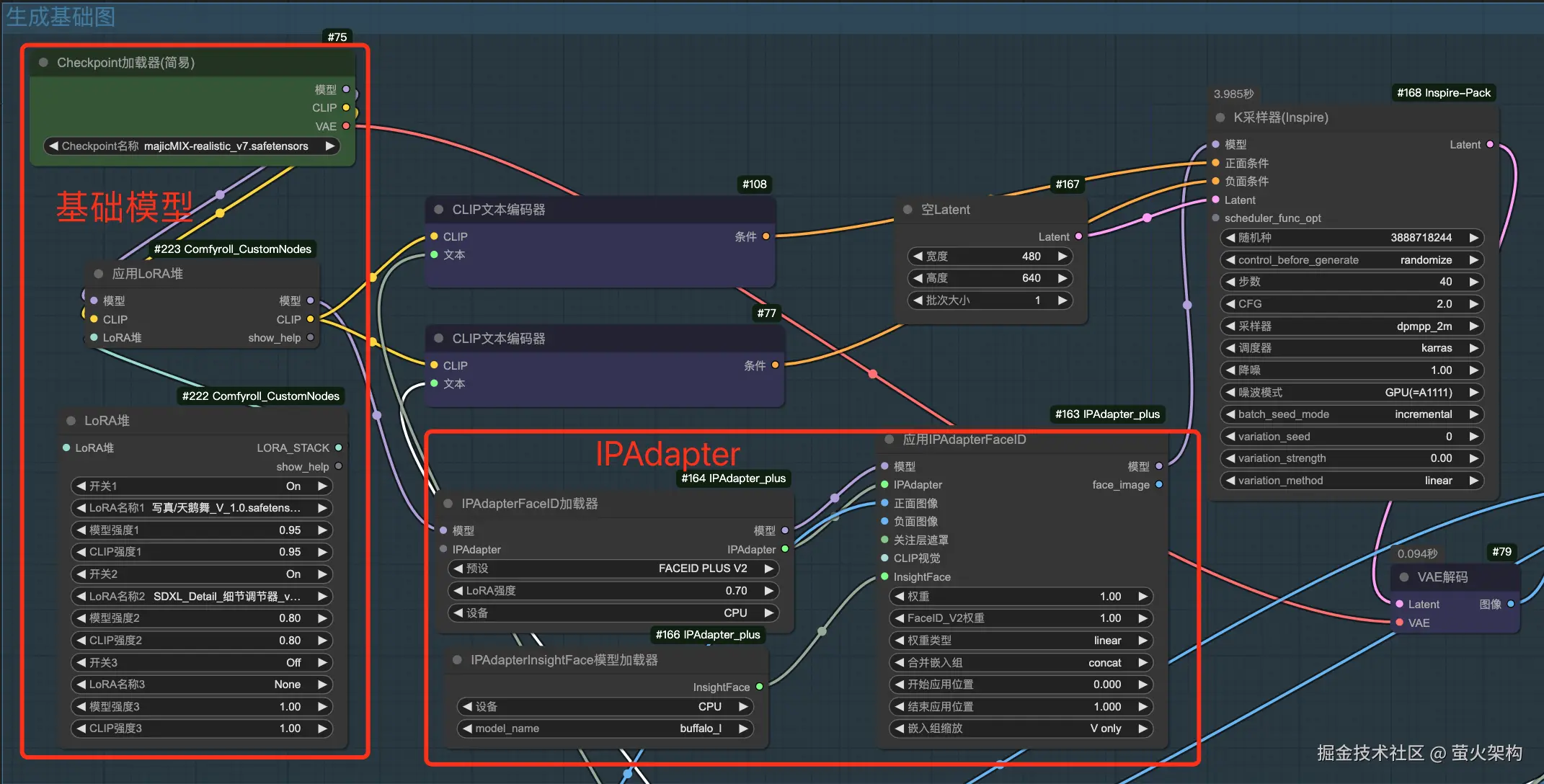Click the VAE output port on the Checkpoint node
Viewport: 1544px width, 784px height.
346,126
